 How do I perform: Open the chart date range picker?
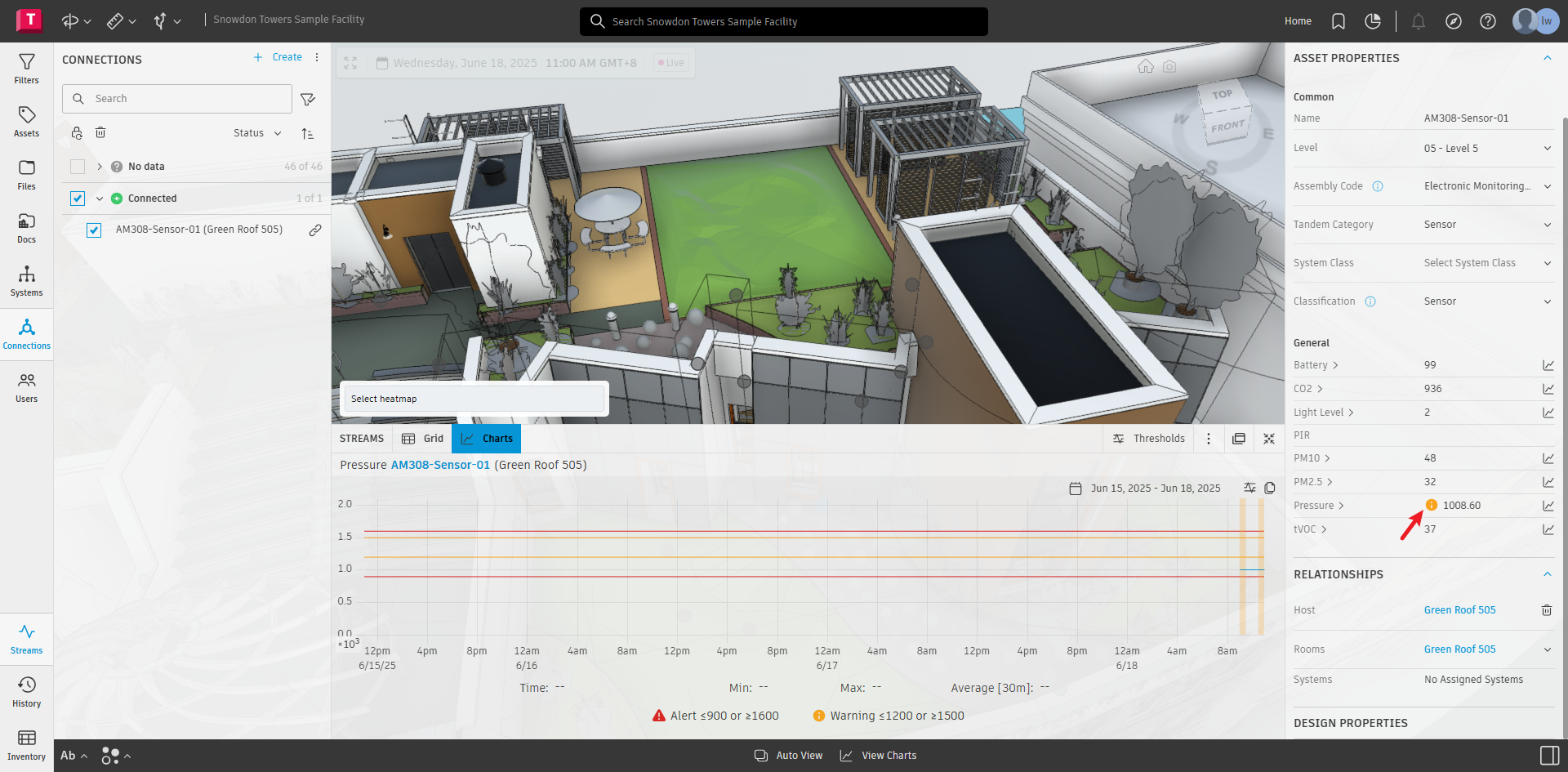pos(1145,489)
